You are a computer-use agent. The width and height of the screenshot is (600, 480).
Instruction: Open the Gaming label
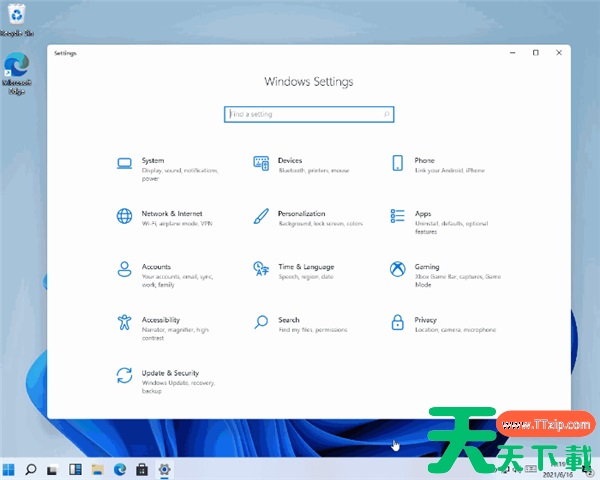(x=427, y=267)
